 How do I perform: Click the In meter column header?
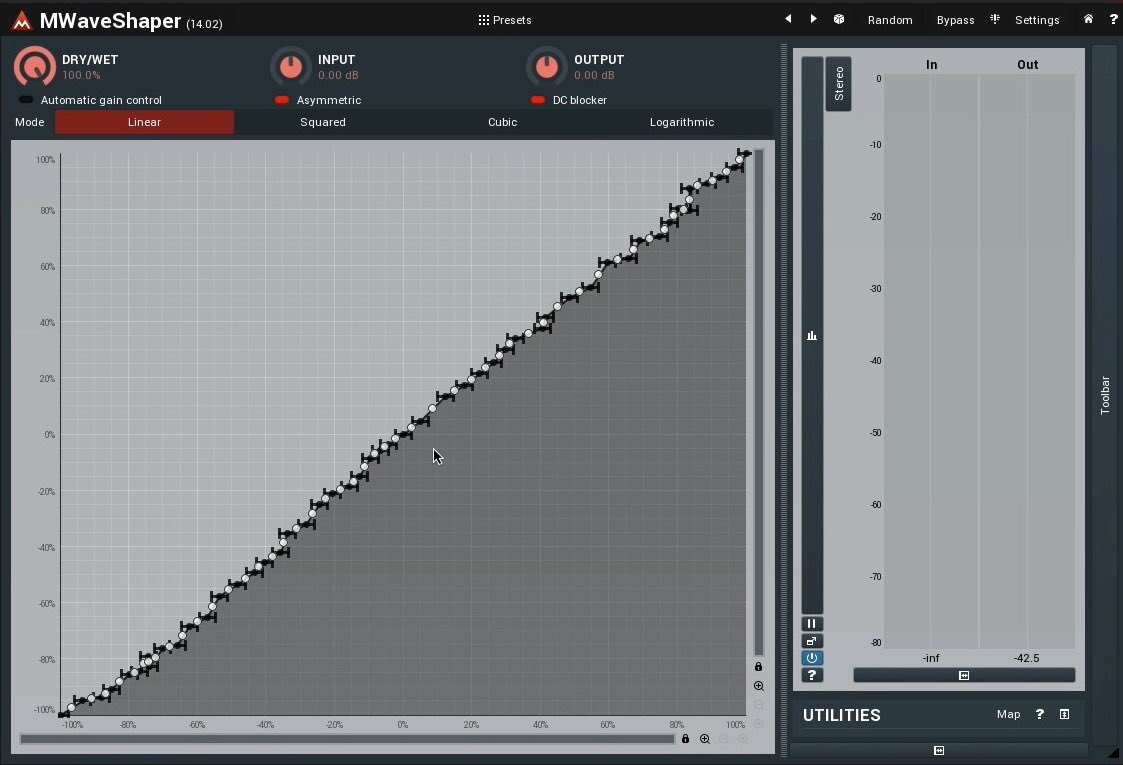point(931,64)
